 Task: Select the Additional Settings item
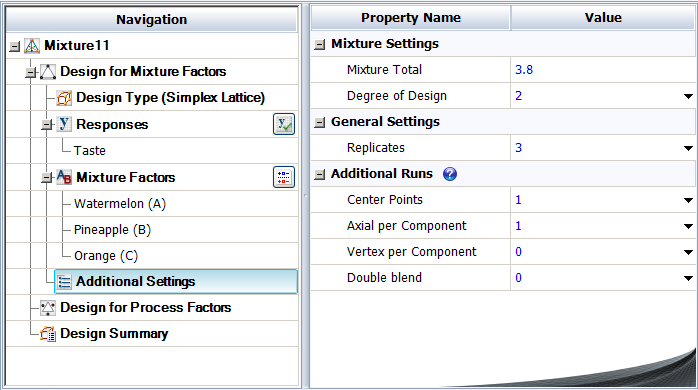pos(175,281)
